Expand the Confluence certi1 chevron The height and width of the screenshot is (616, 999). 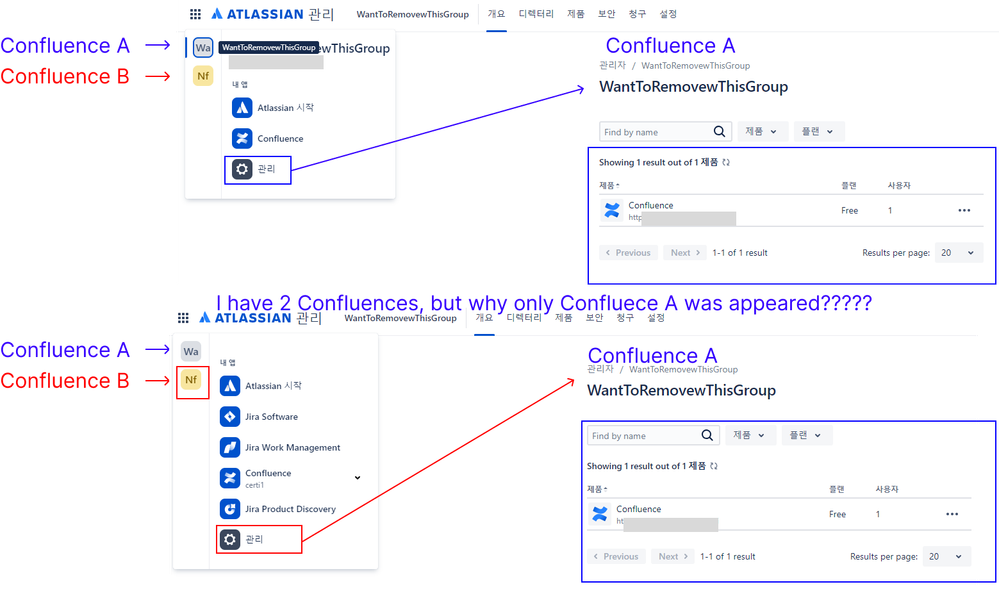(x=357, y=478)
